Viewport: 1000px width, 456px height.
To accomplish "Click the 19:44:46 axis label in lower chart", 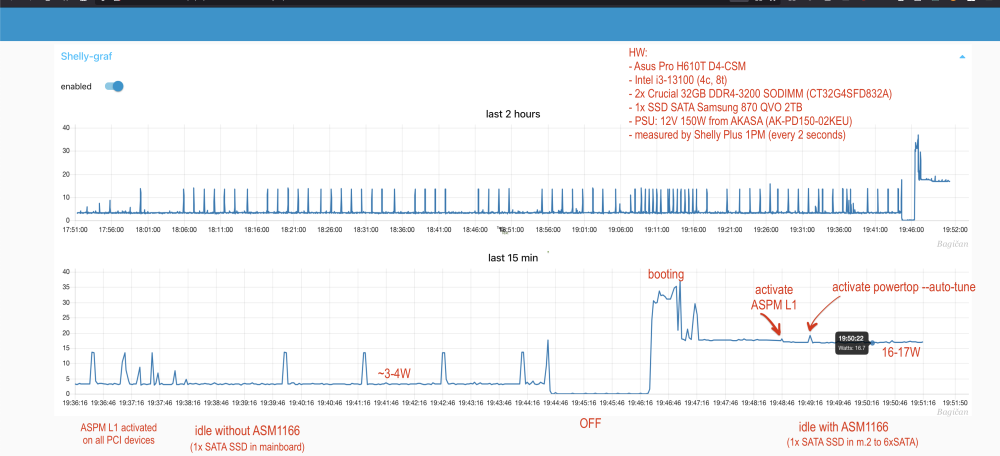I will 555,403.
